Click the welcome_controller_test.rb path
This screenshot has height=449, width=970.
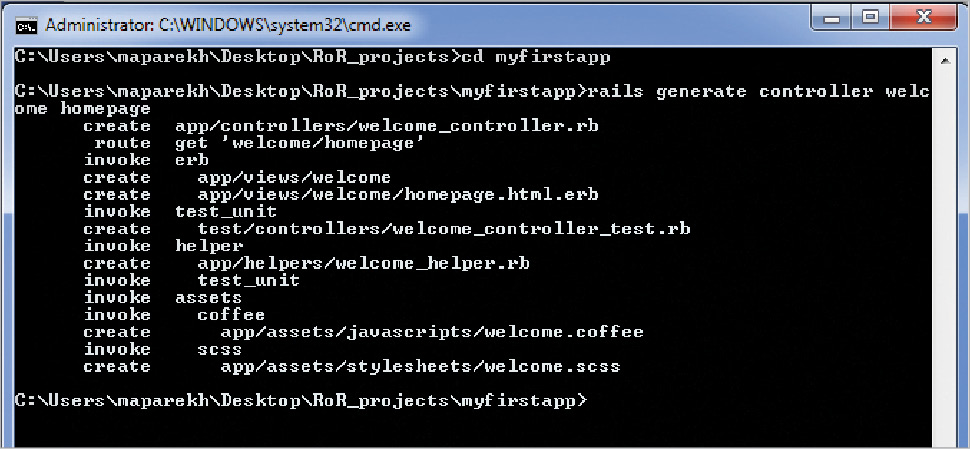click(444, 229)
